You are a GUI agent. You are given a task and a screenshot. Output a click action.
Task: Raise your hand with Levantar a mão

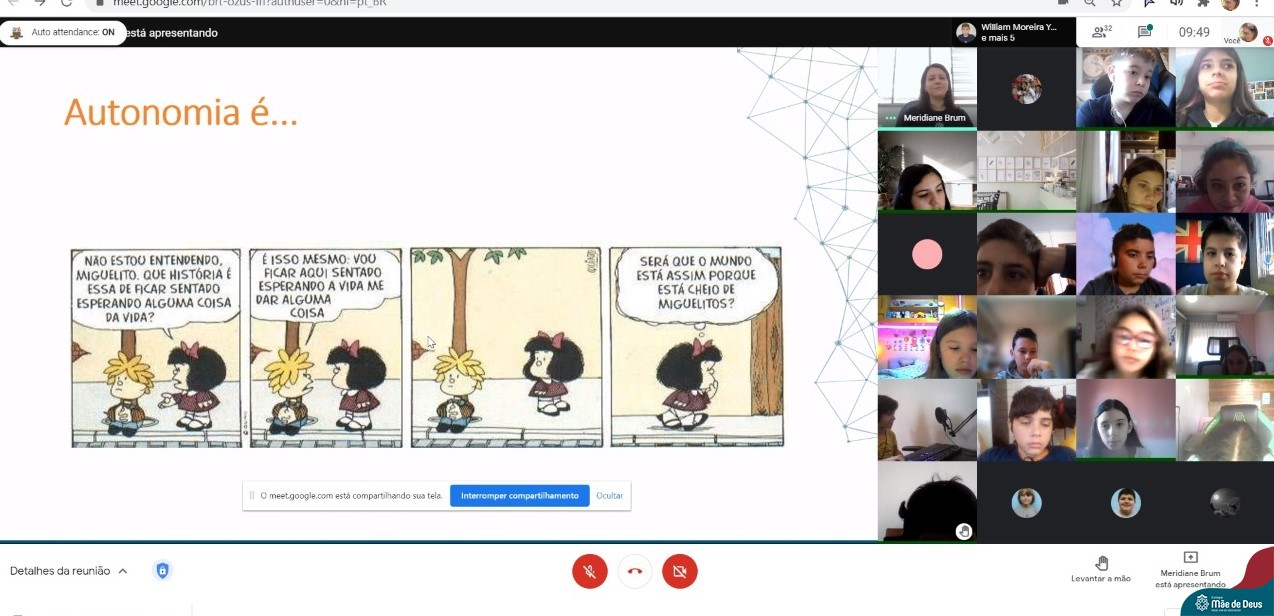[1101, 569]
